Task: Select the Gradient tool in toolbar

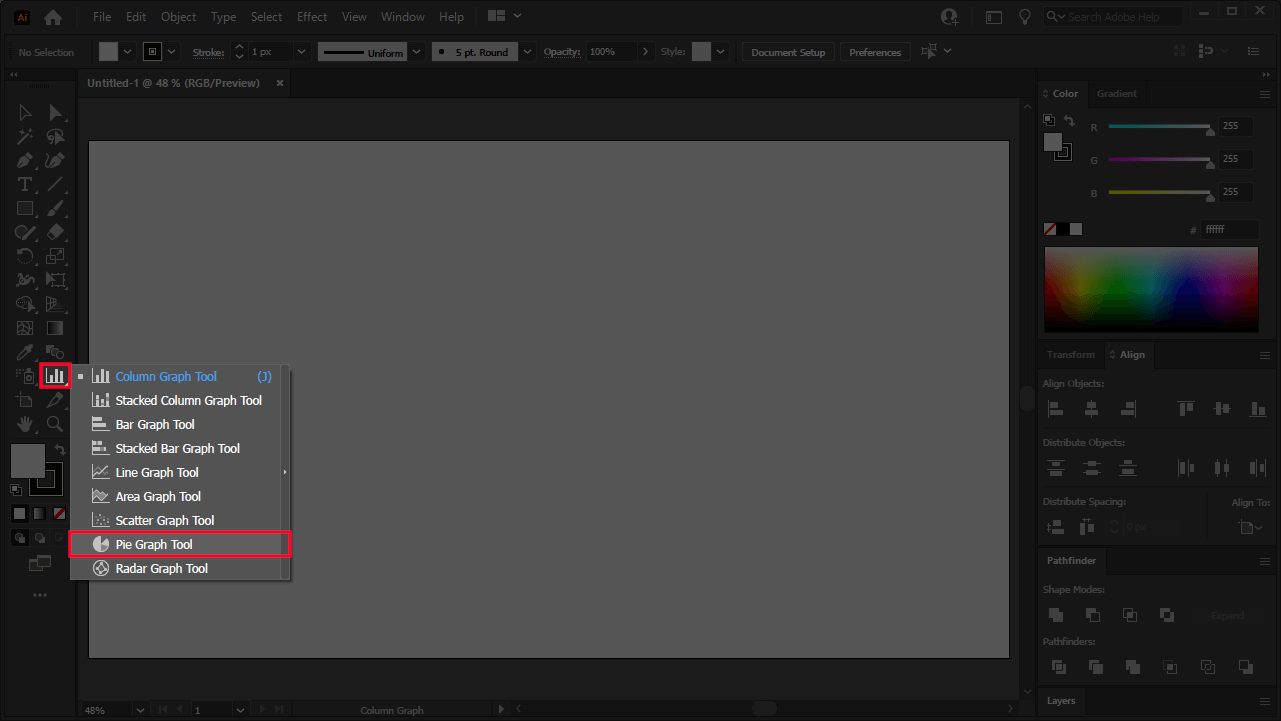Action: pos(56,328)
